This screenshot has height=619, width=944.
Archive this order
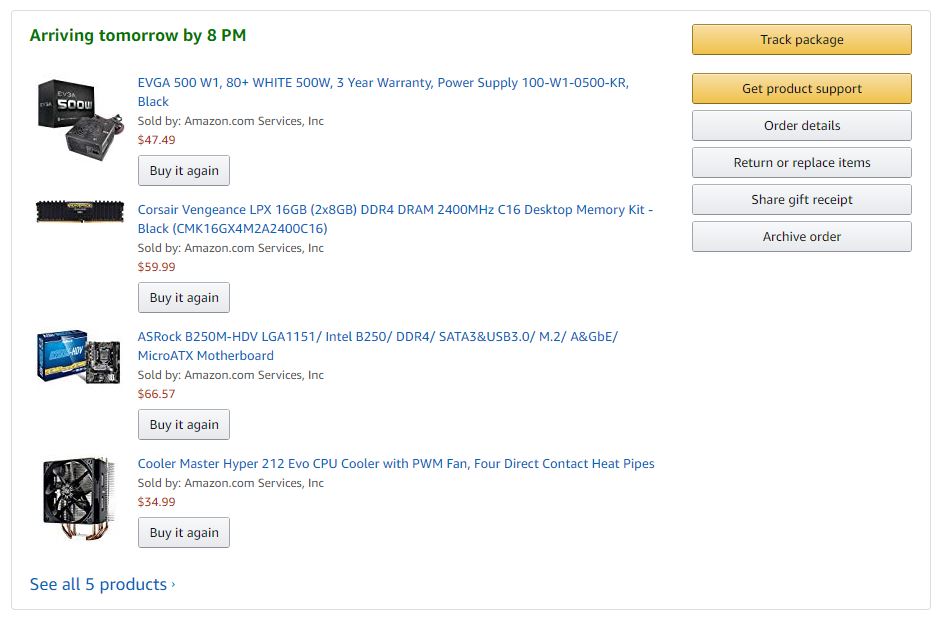click(801, 237)
